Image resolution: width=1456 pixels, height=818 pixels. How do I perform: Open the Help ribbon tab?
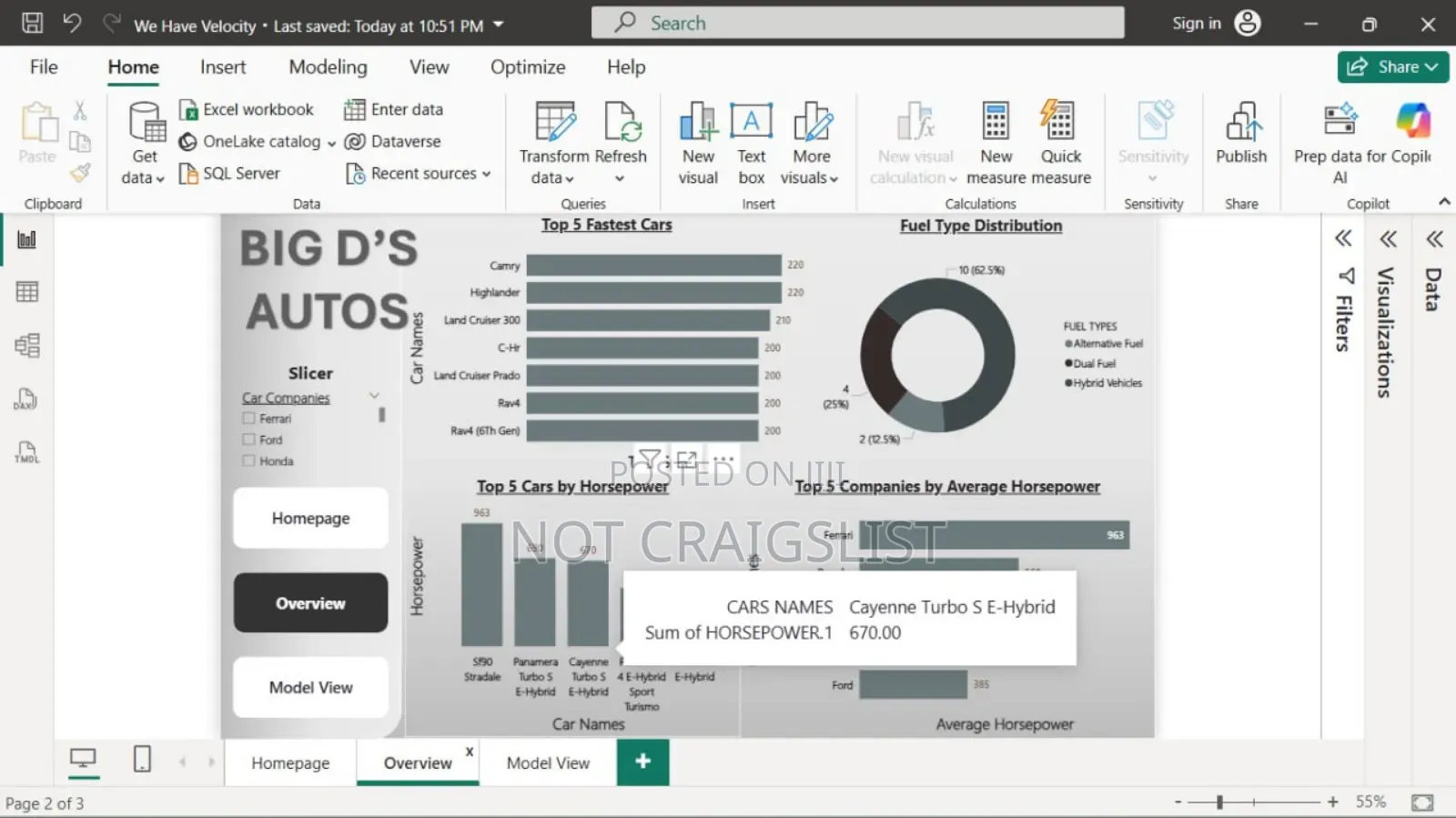[x=626, y=67]
